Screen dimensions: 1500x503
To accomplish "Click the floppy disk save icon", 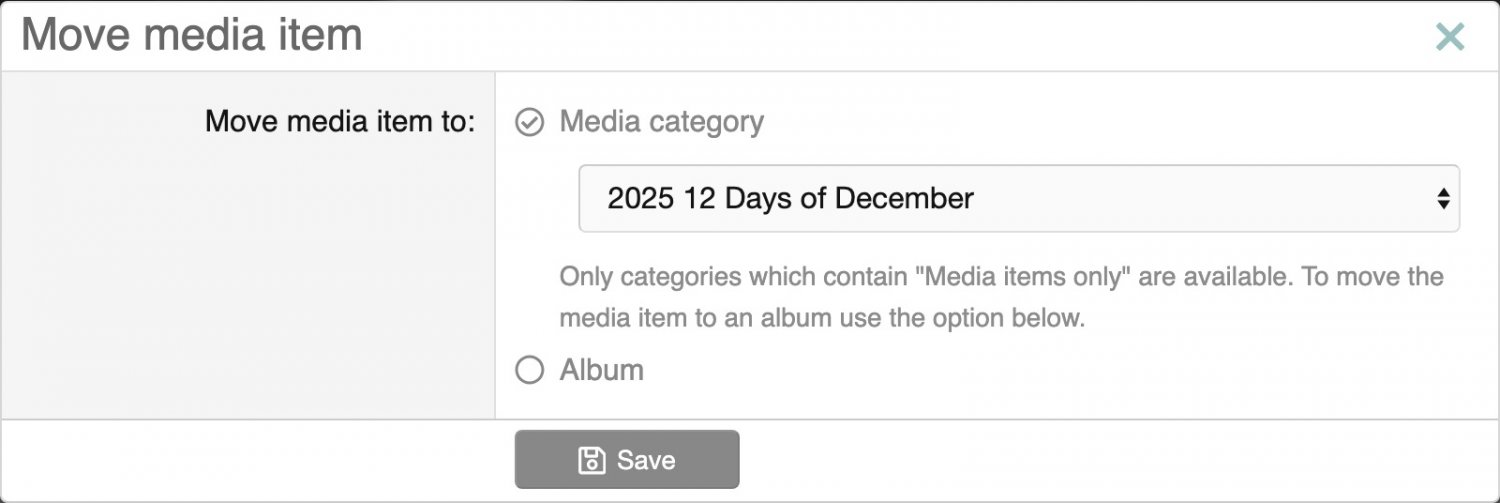I will click(592, 460).
